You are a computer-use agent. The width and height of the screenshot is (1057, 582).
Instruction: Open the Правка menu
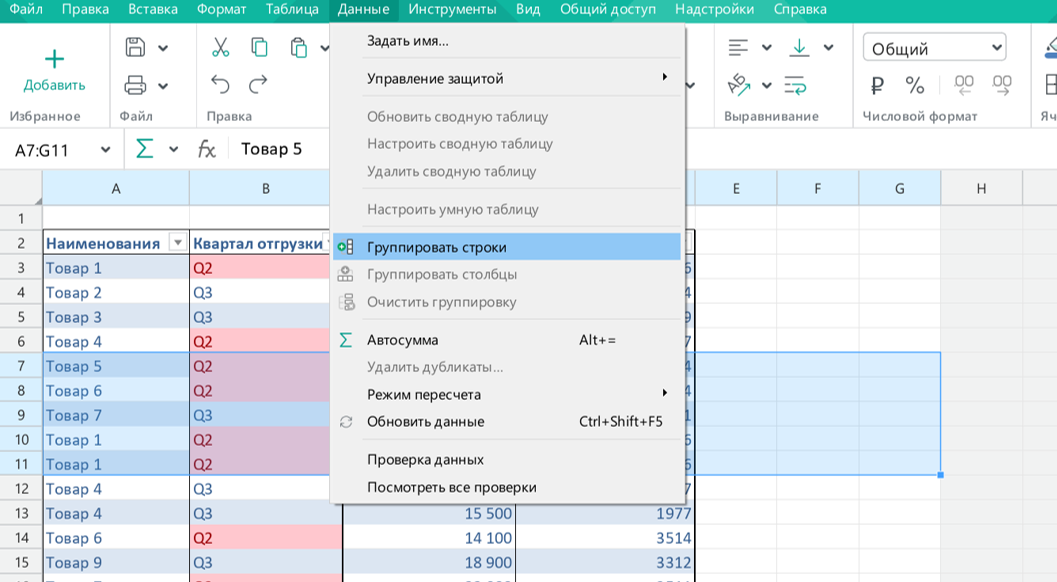point(85,9)
